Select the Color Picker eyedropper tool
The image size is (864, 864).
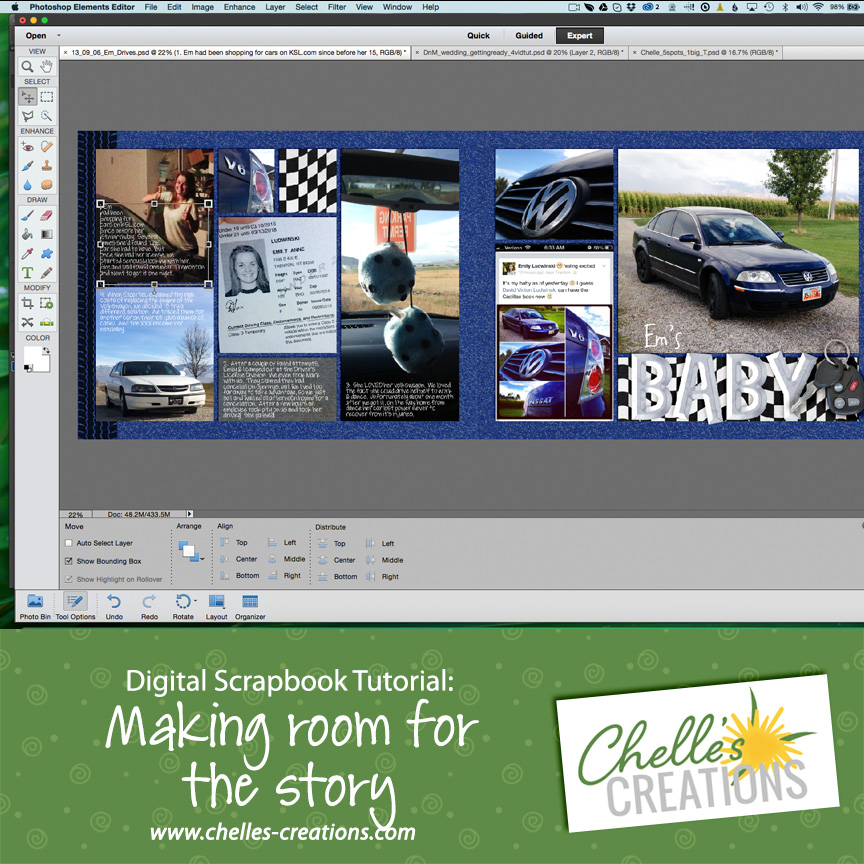[27, 253]
